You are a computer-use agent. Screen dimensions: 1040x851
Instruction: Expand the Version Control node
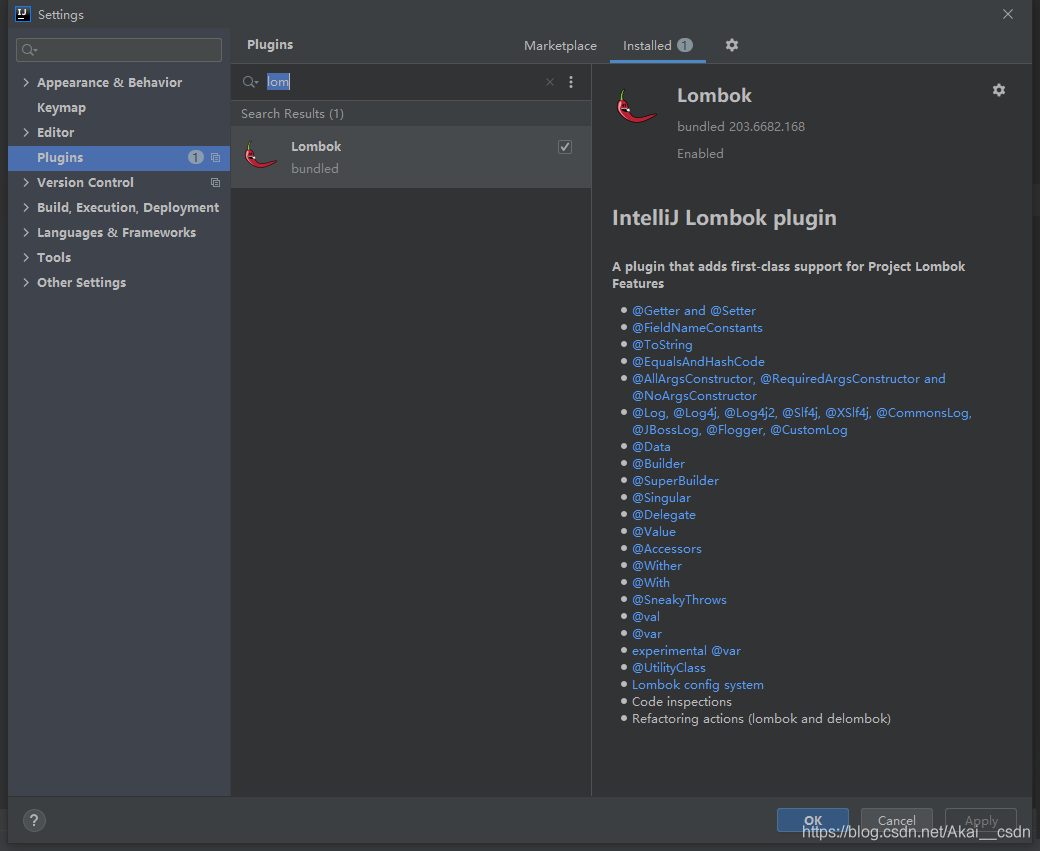tap(26, 182)
